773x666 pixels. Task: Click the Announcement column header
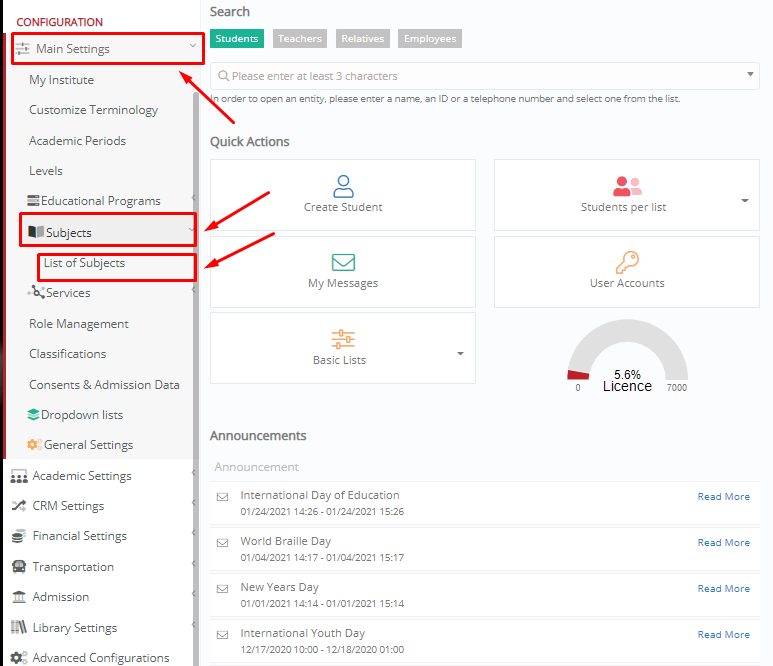click(x=257, y=467)
